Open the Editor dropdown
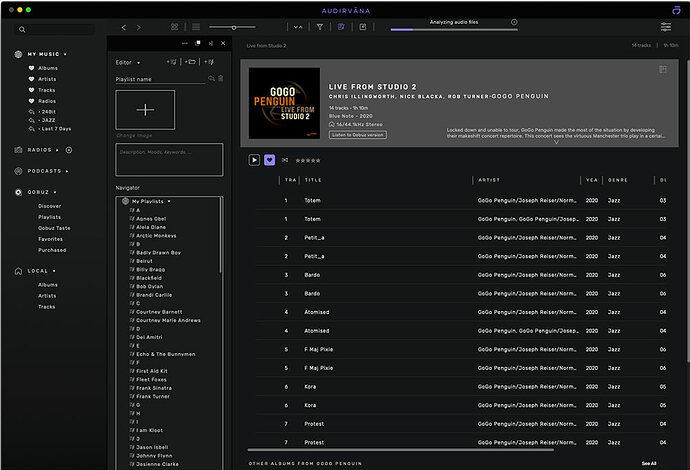 [128, 62]
